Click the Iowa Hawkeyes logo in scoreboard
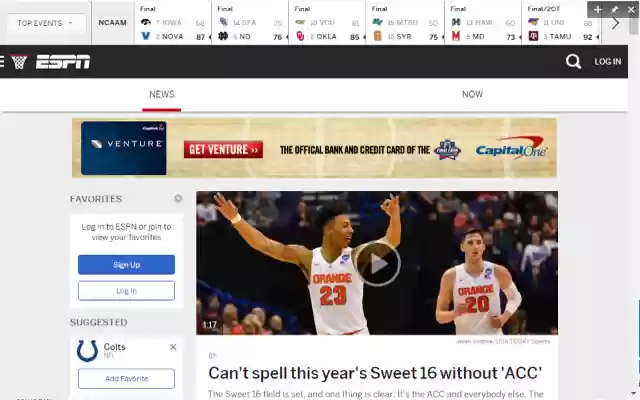 (146, 22)
